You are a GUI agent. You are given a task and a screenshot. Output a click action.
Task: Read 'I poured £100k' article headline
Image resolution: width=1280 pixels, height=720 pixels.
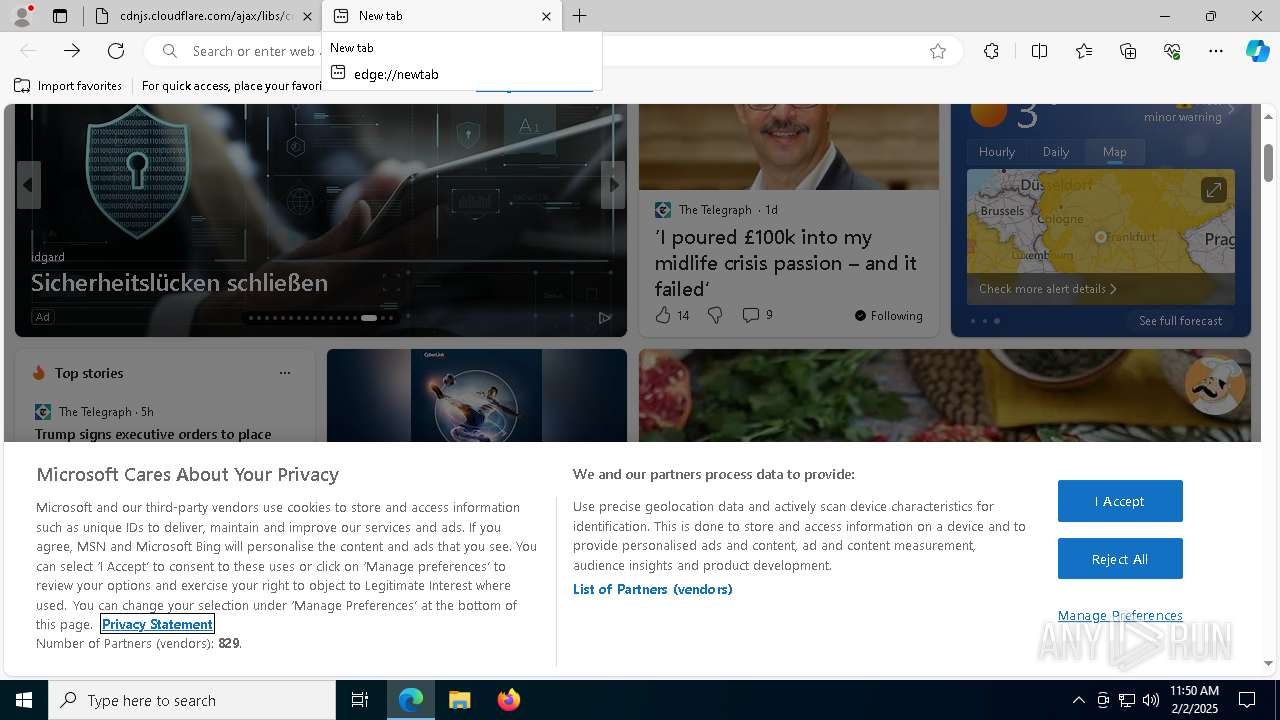[786, 263]
